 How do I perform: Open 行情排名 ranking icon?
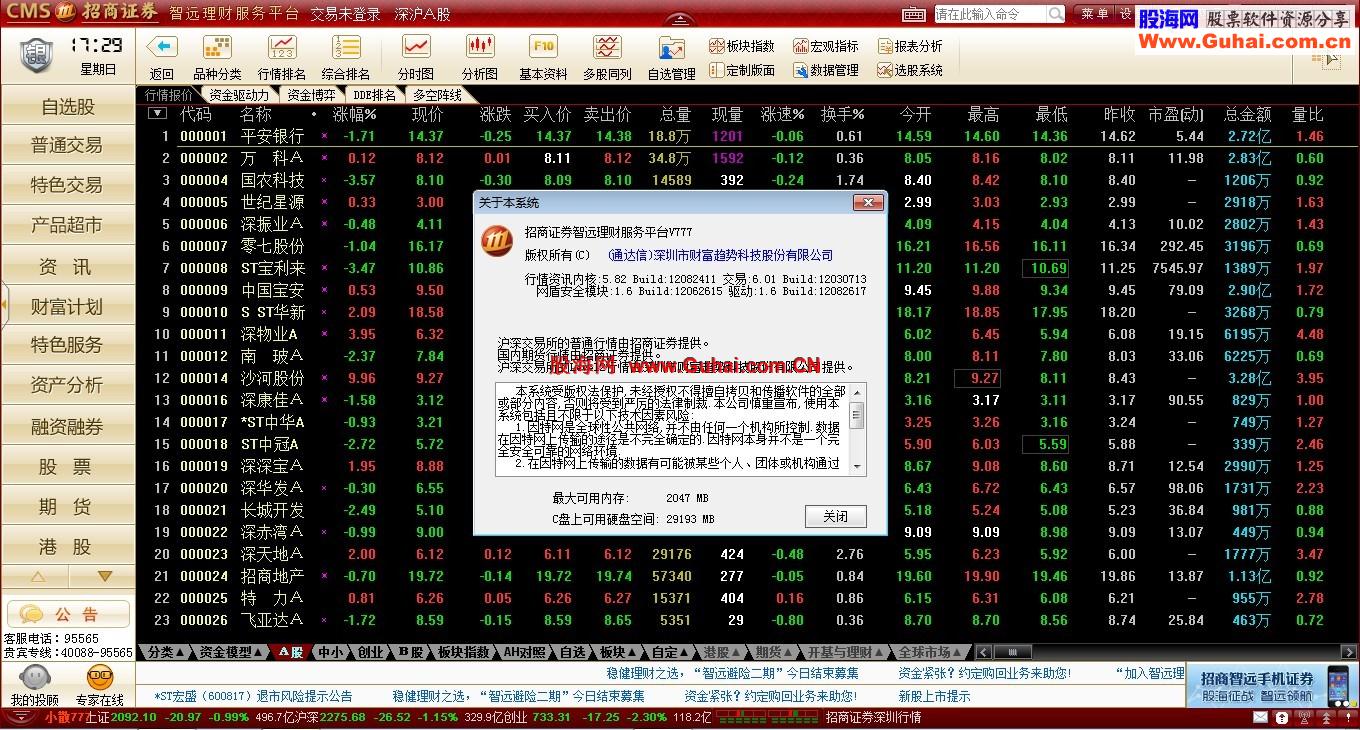(282, 47)
